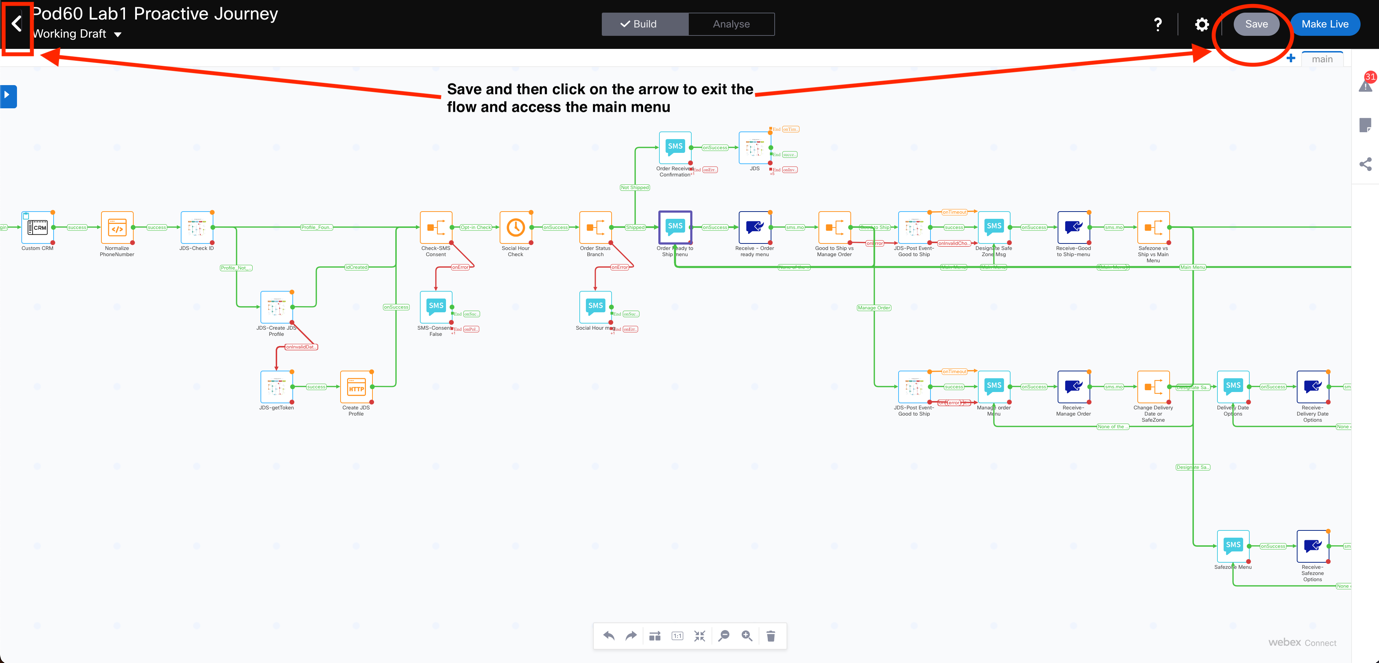Select the SMS-Consent False node
1379x663 pixels.
click(436, 307)
